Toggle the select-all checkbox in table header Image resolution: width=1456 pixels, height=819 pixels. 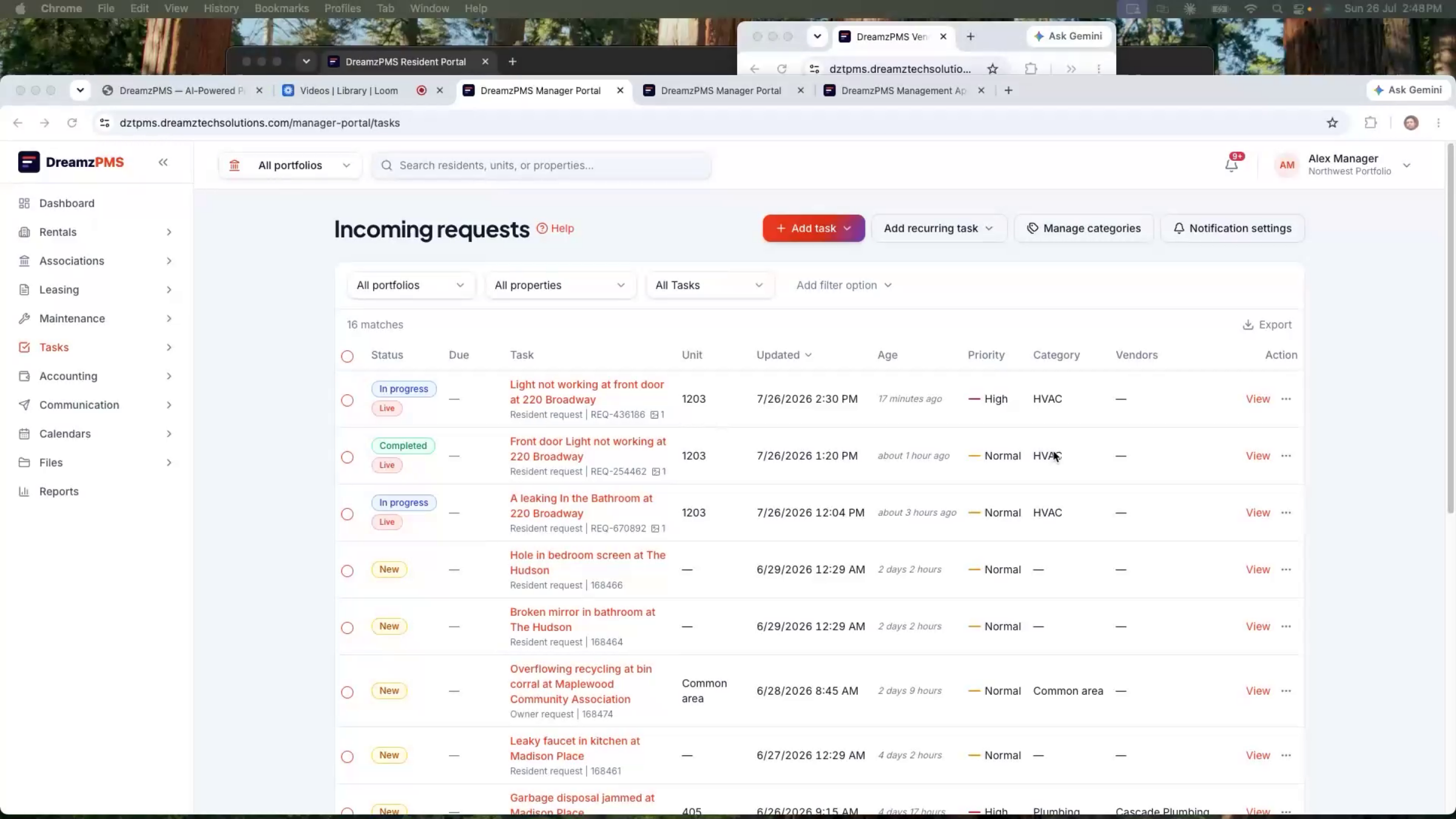click(347, 356)
